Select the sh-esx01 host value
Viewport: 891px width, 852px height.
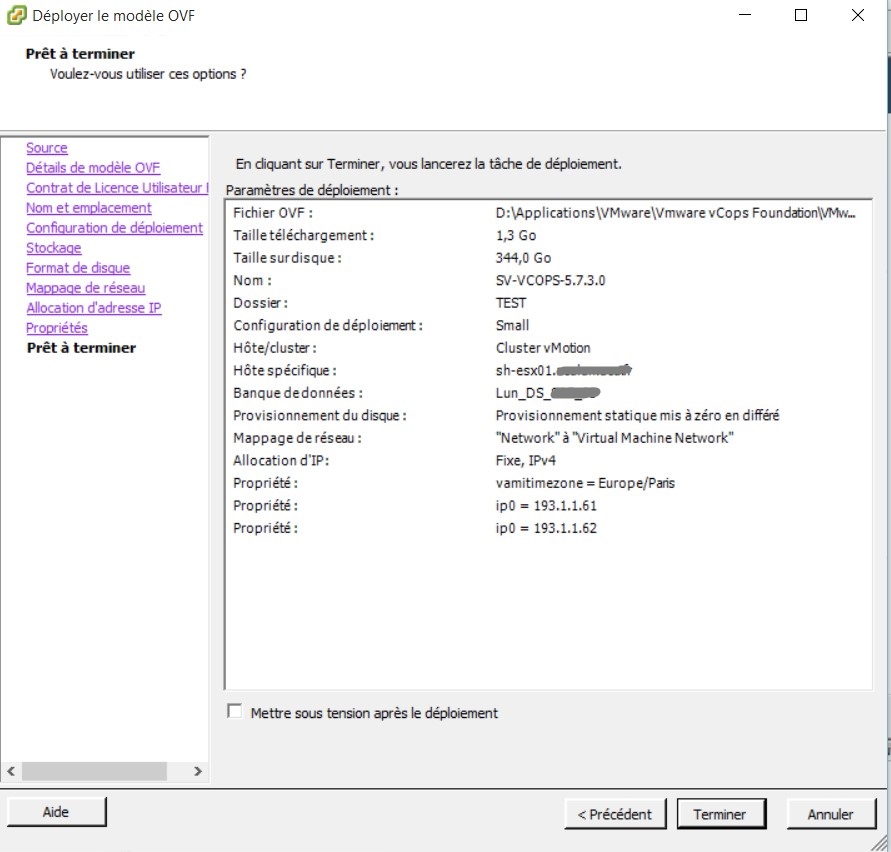coord(563,371)
